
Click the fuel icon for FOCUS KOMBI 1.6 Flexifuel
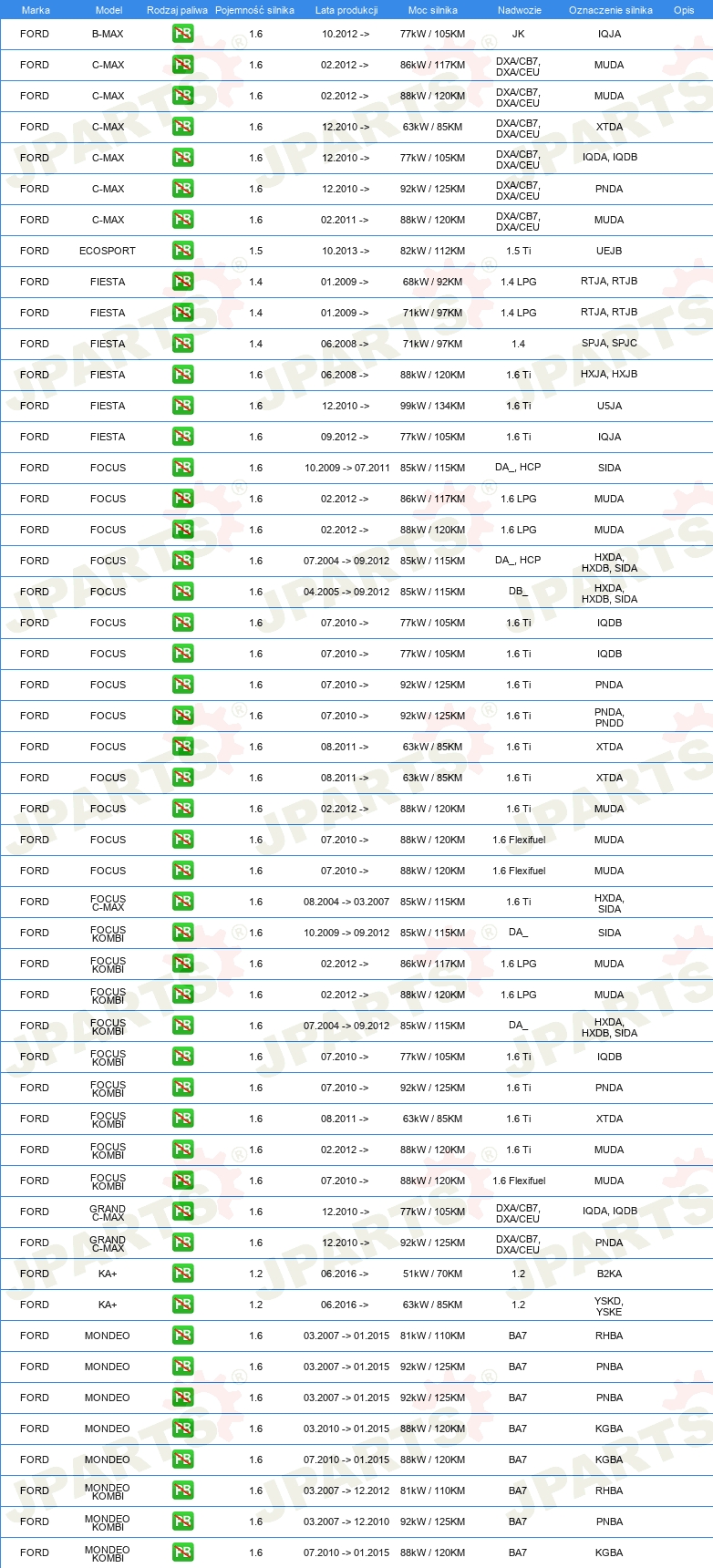point(182,1181)
